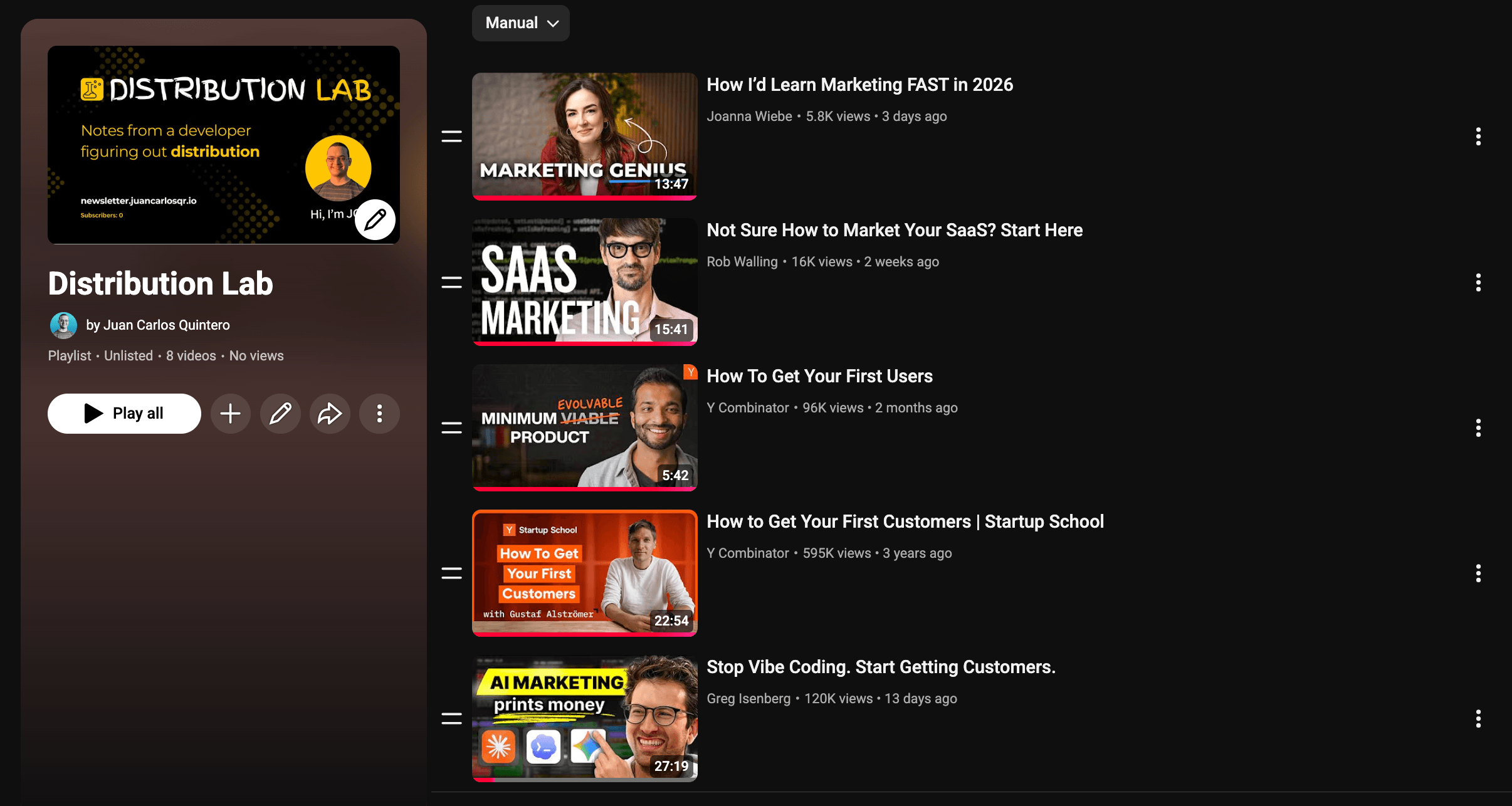Open action menu for How To Get Your First Users
This screenshot has height=806, width=1512.
[x=1478, y=428]
